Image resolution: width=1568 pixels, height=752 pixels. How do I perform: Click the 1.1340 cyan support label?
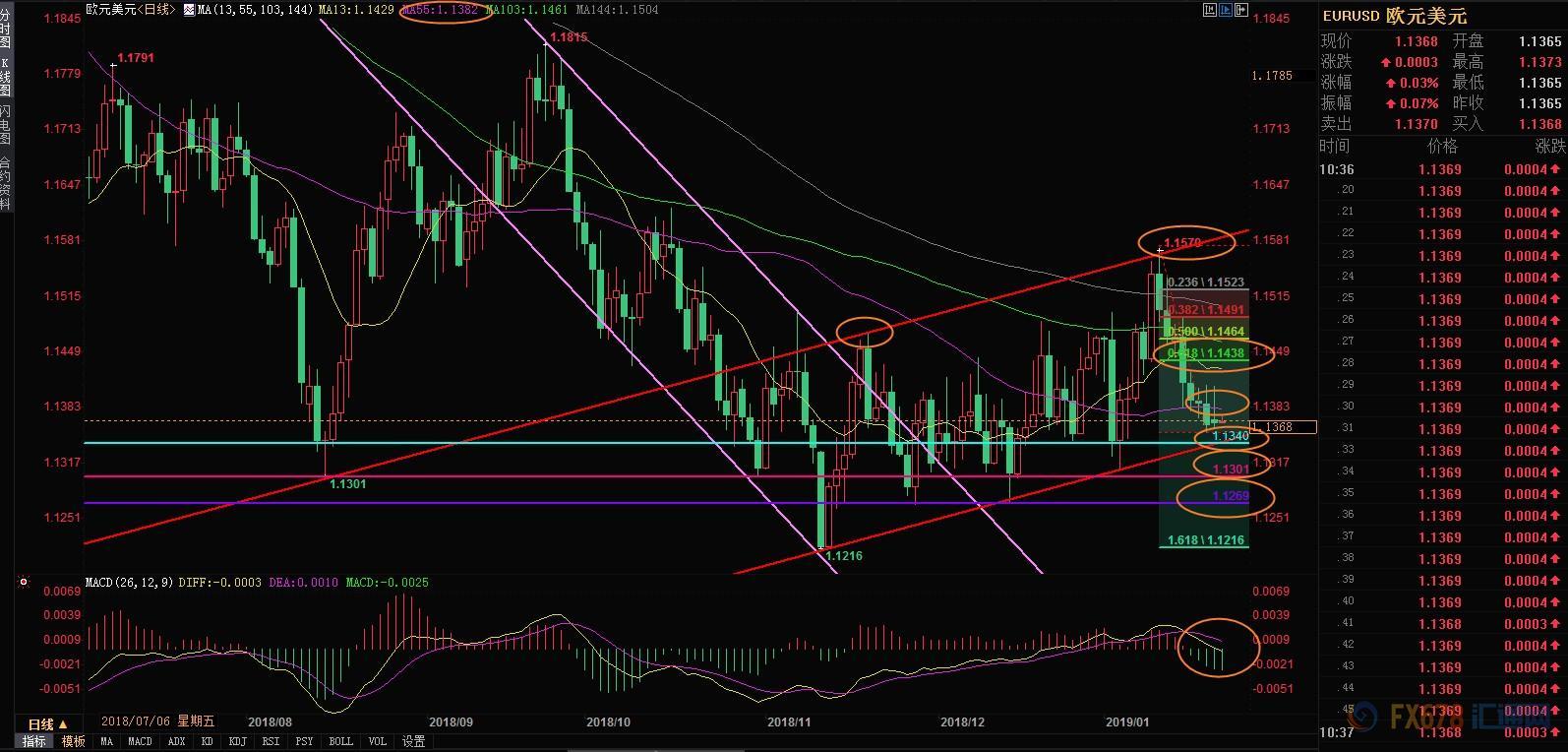point(1231,436)
